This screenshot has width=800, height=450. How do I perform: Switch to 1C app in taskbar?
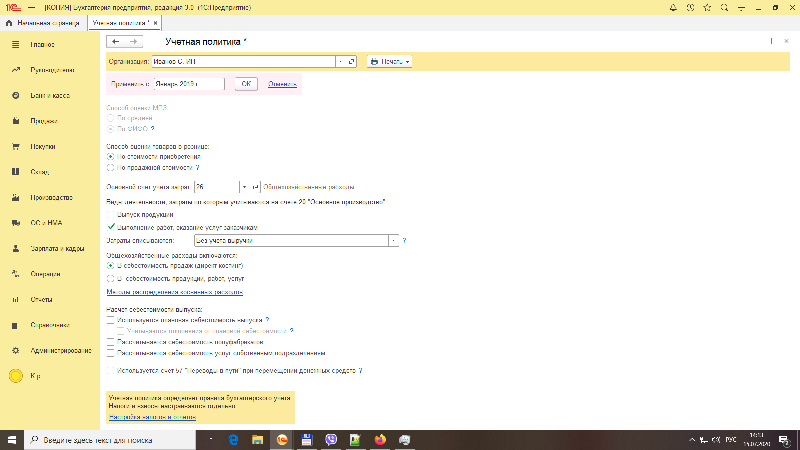click(x=282, y=440)
